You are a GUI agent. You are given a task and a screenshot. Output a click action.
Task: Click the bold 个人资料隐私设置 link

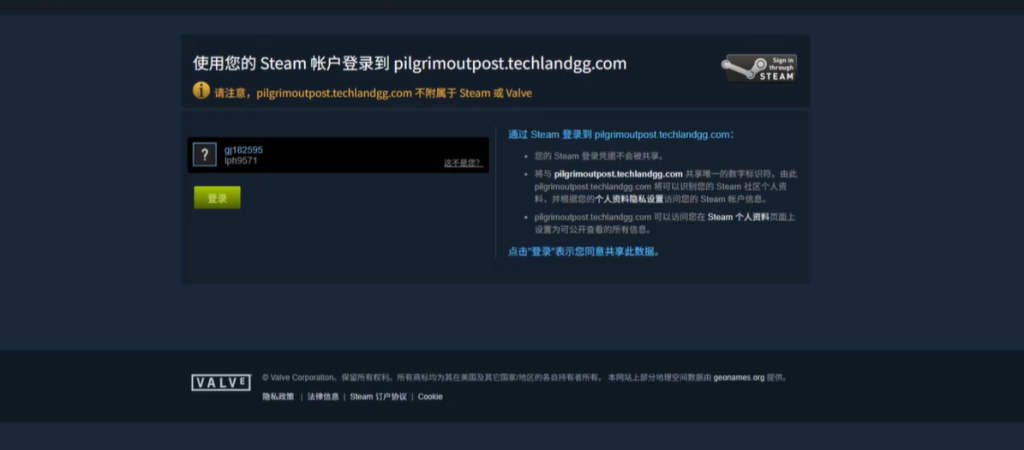629,199
